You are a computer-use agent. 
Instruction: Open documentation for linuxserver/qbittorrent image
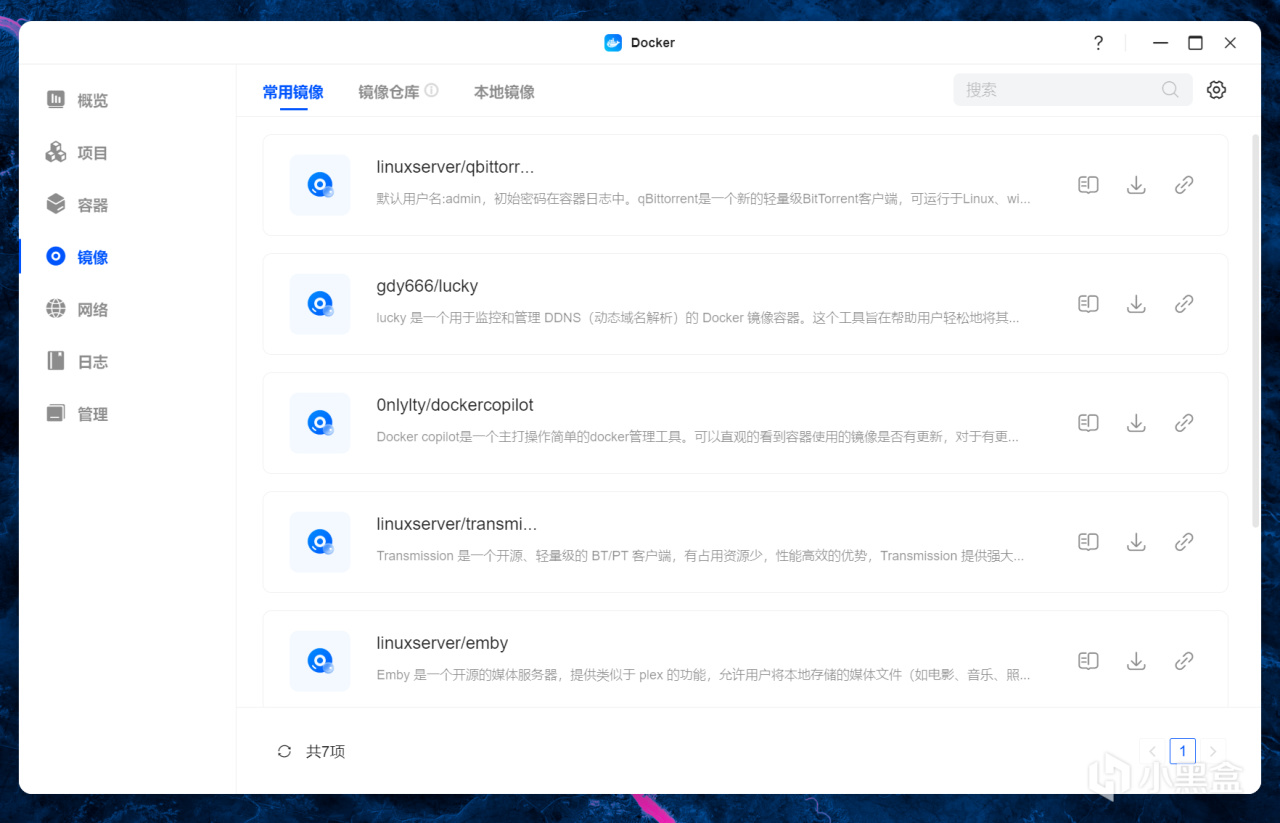pos(1088,185)
